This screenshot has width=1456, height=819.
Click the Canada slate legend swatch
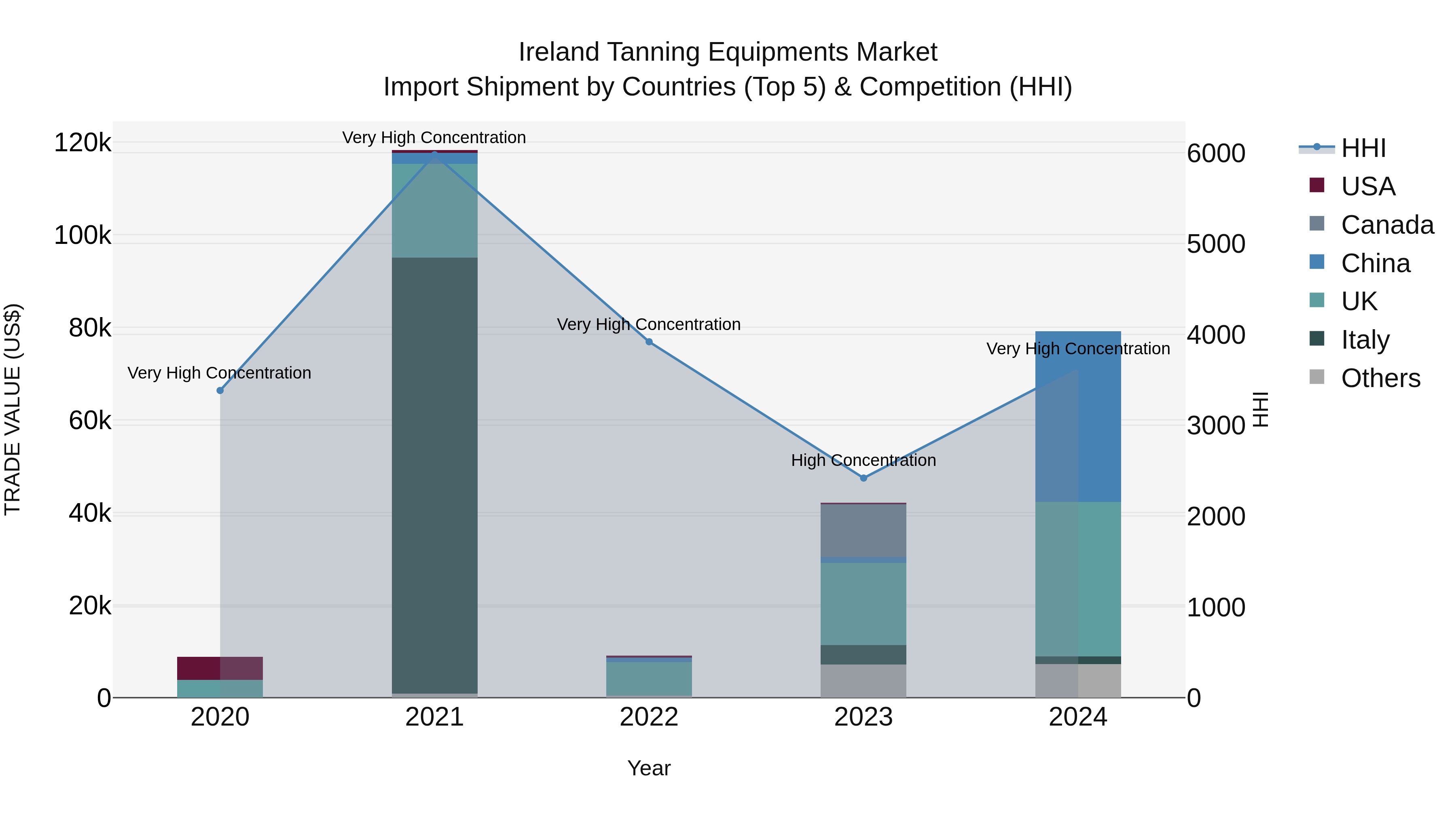pyautogui.click(x=1317, y=223)
